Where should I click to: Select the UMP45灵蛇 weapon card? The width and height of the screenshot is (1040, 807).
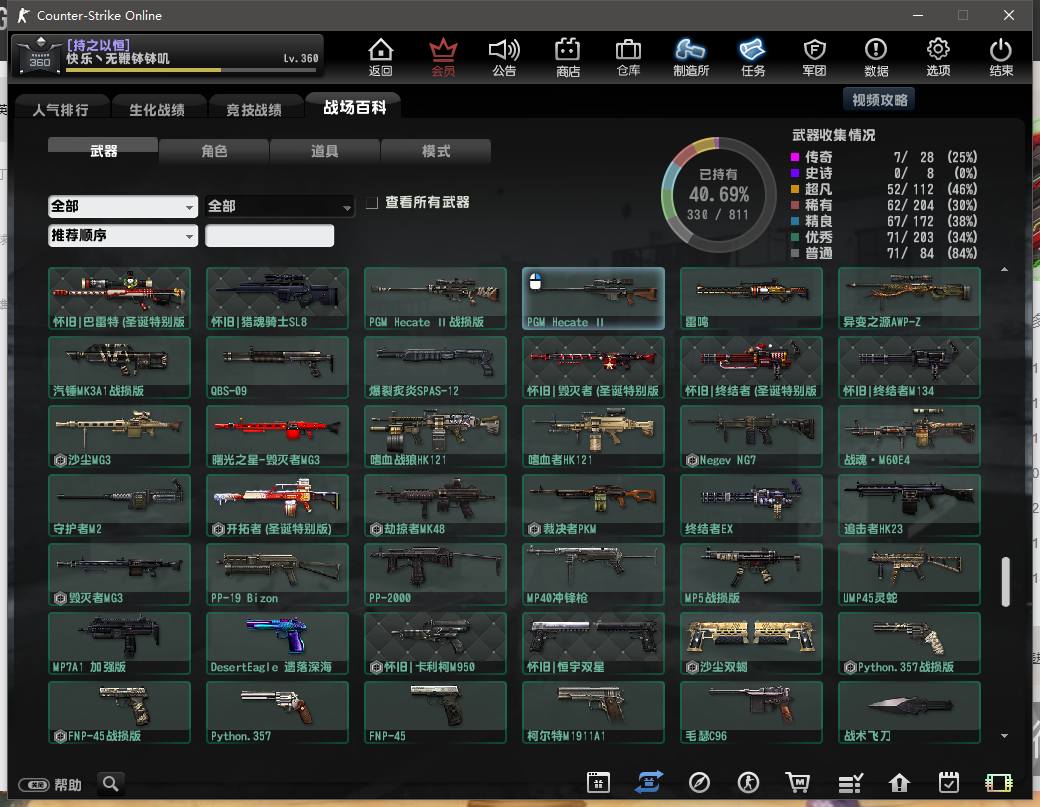pos(909,574)
